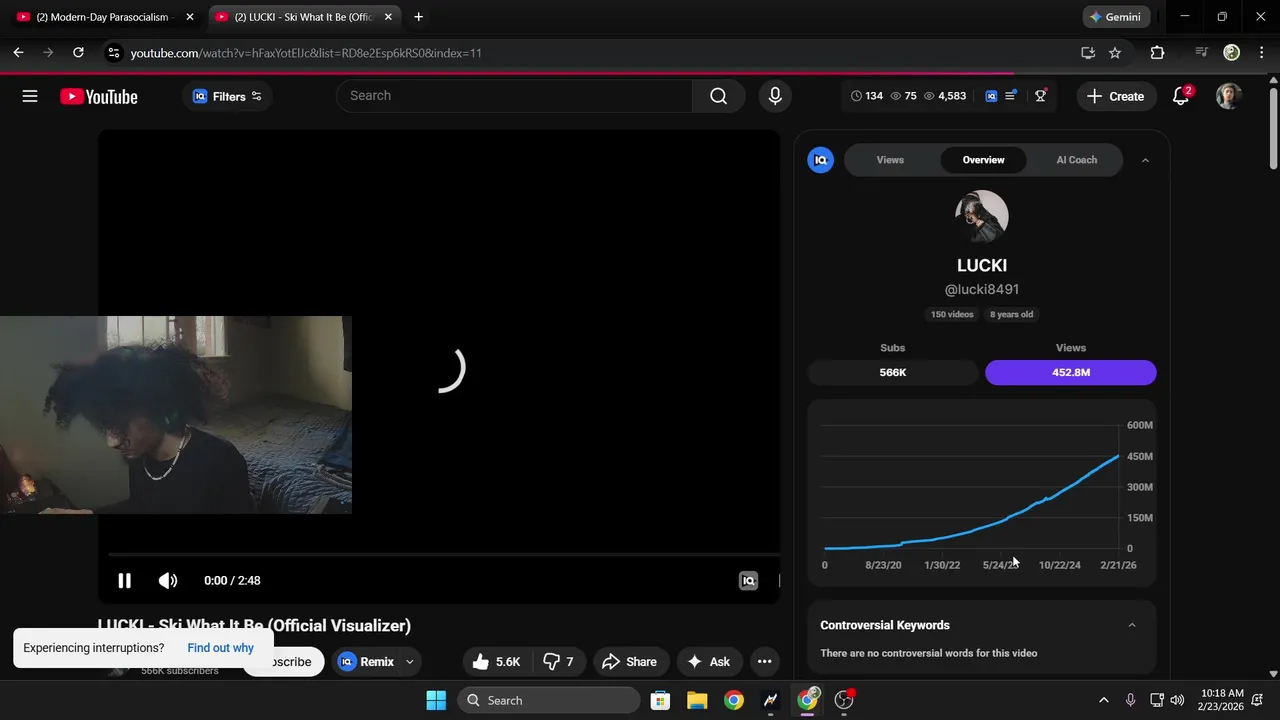Click the Remix button
The image size is (1280, 720).
pos(366,662)
